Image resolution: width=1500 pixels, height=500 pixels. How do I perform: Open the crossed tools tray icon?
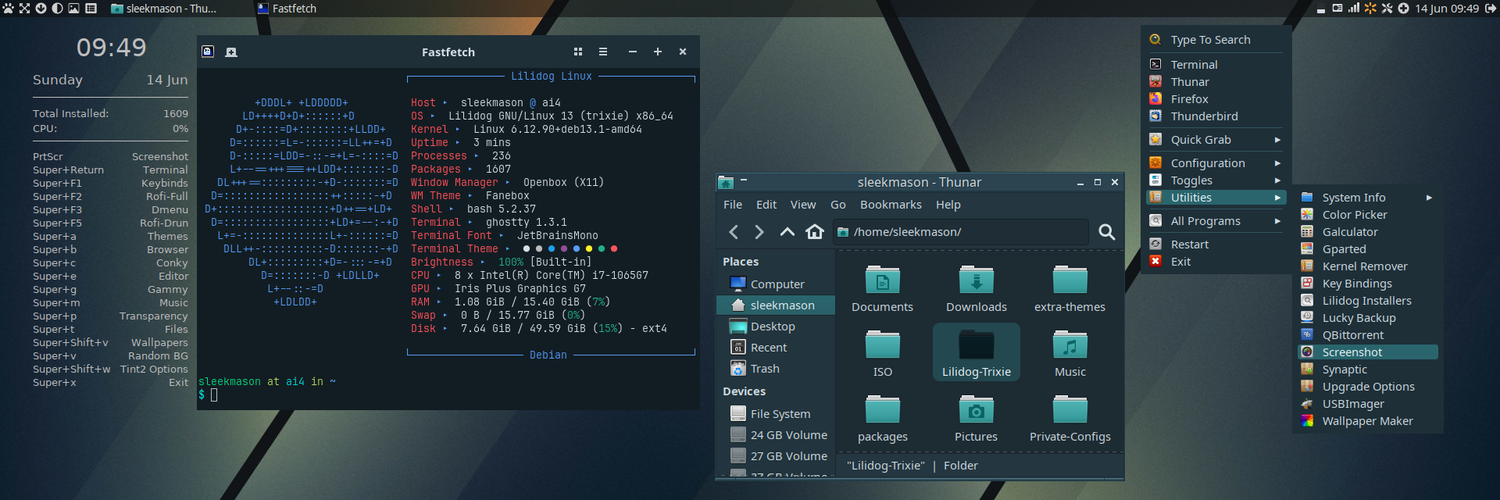(1387, 8)
